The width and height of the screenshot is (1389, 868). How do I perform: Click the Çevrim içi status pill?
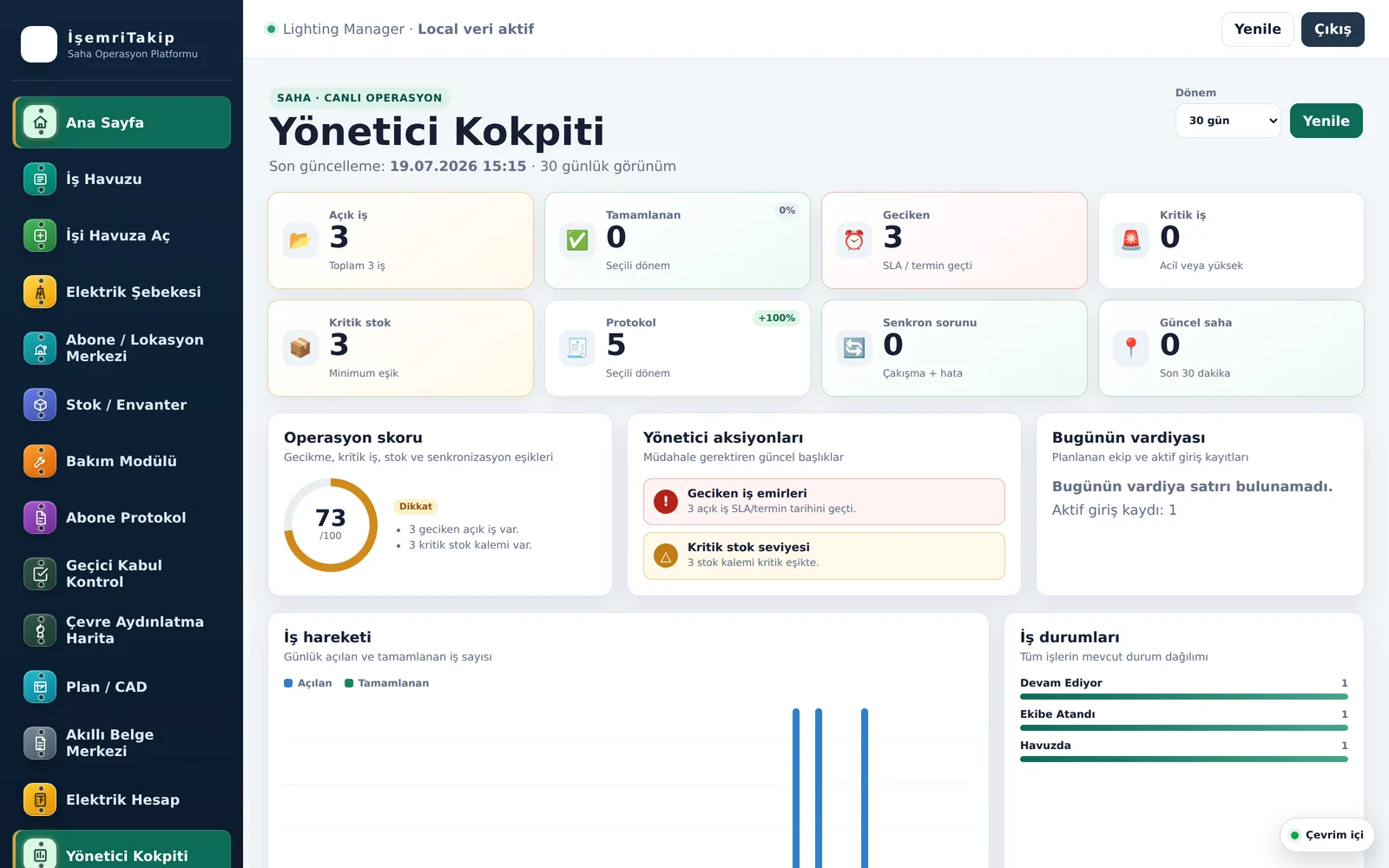click(1326, 835)
